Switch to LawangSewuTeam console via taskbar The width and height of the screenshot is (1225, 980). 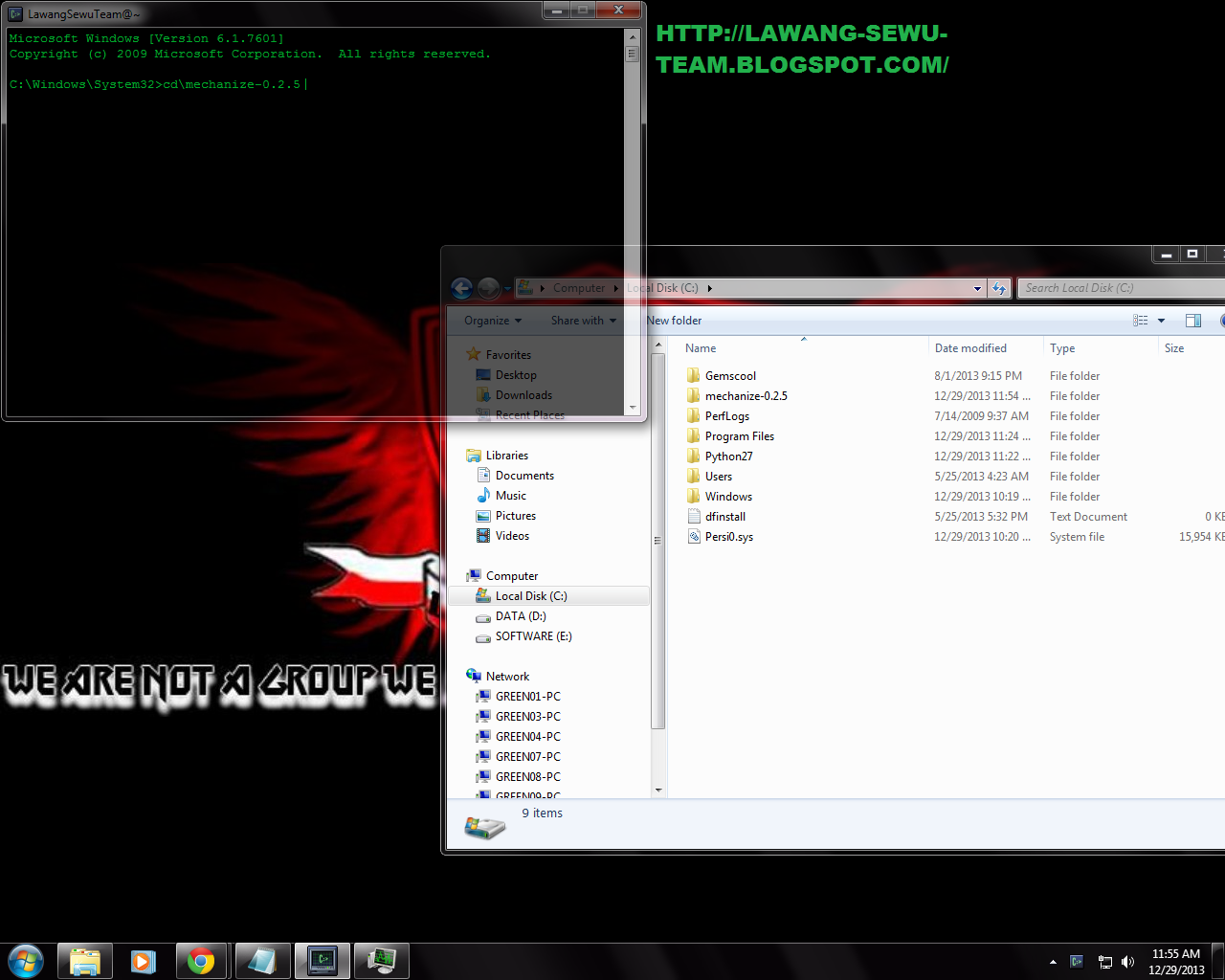(322, 961)
